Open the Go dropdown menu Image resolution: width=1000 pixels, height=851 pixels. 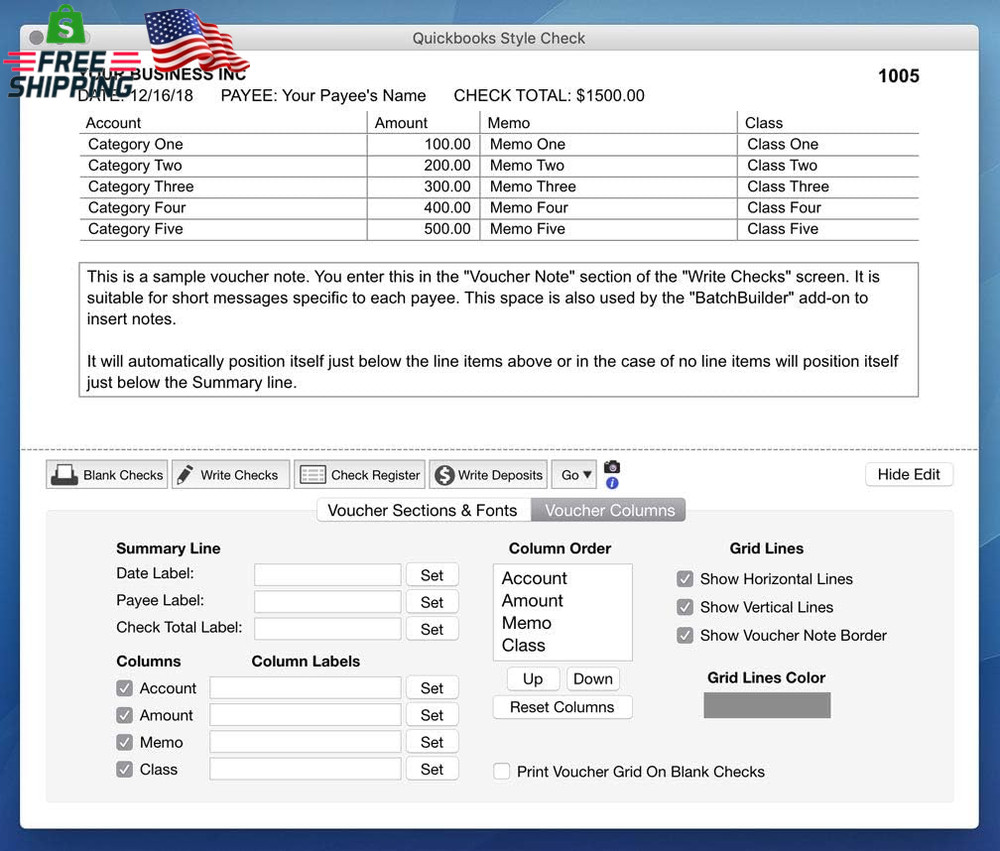click(574, 474)
